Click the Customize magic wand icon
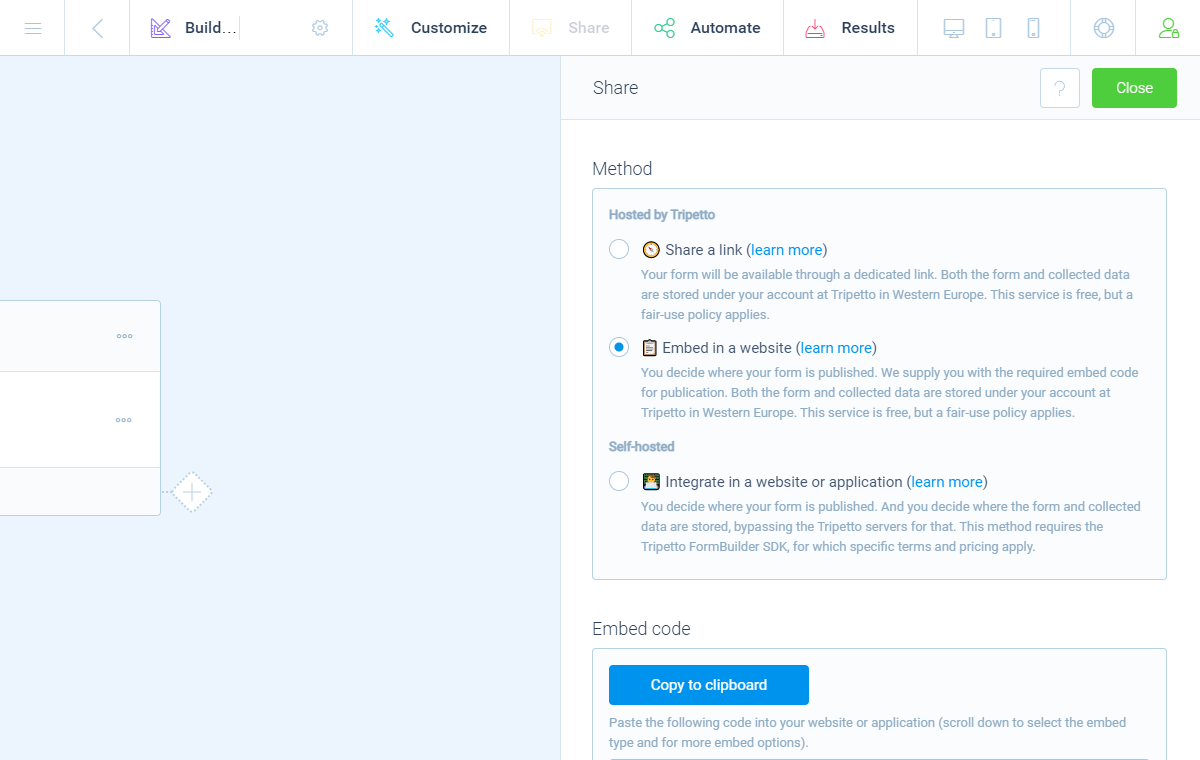The image size is (1200, 760). pos(384,28)
